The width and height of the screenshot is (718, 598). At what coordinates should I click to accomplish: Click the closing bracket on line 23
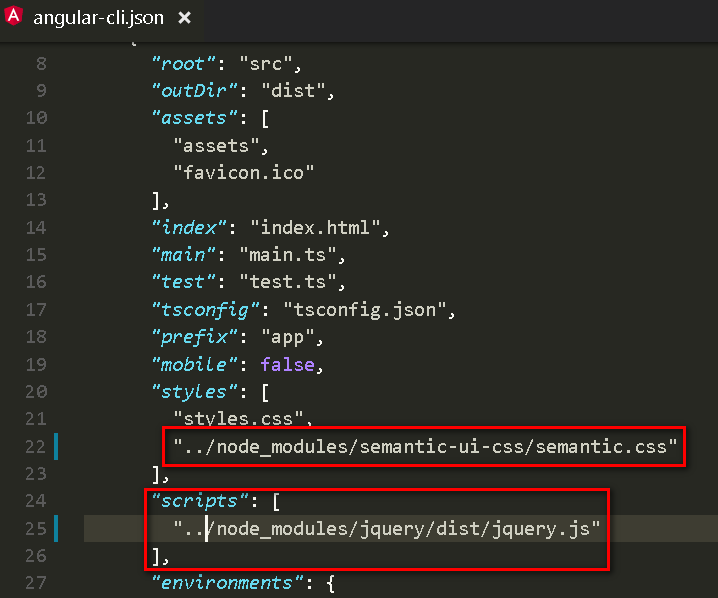click(x=157, y=474)
